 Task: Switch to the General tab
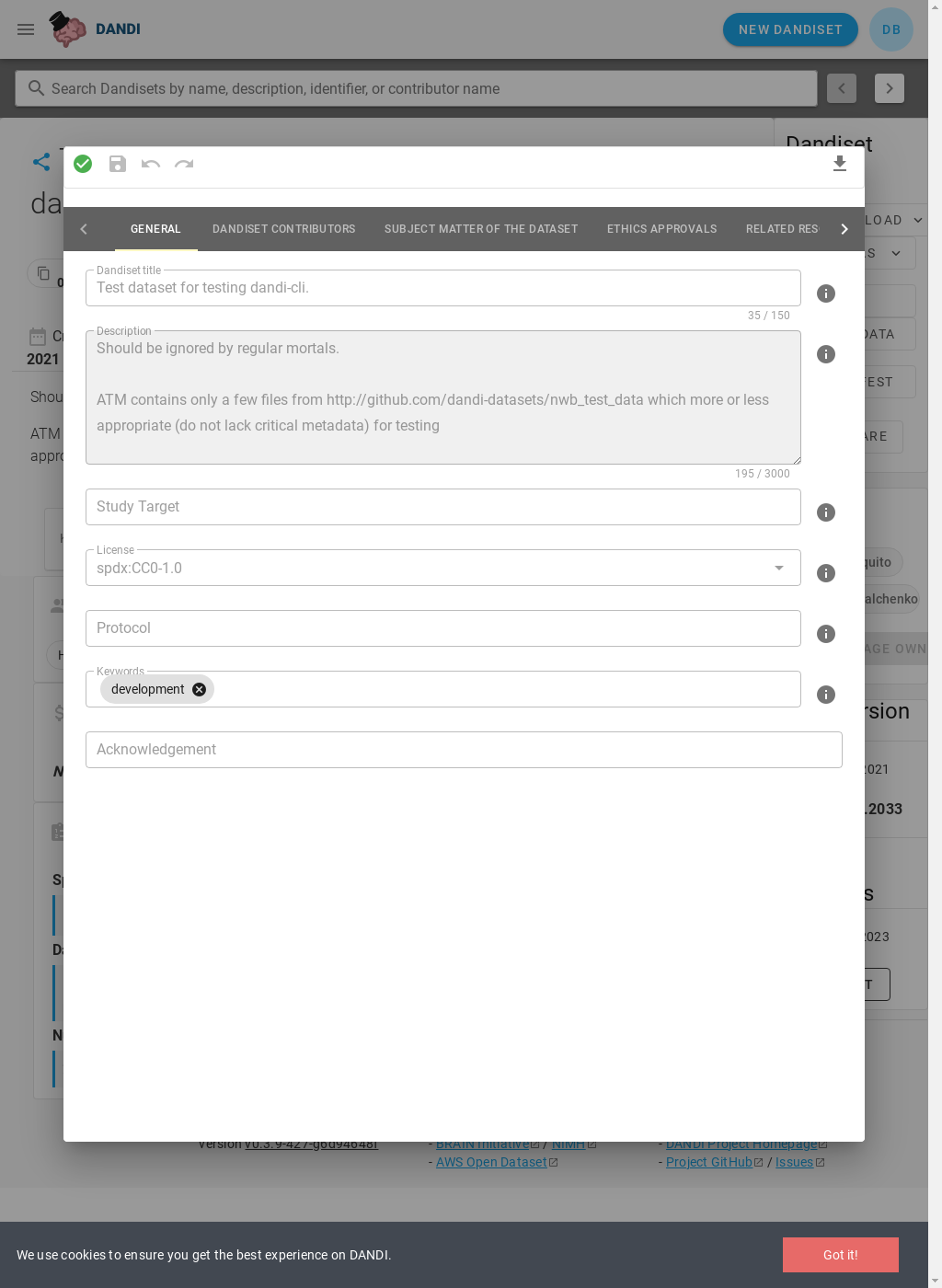pyautogui.click(x=155, y=229)
